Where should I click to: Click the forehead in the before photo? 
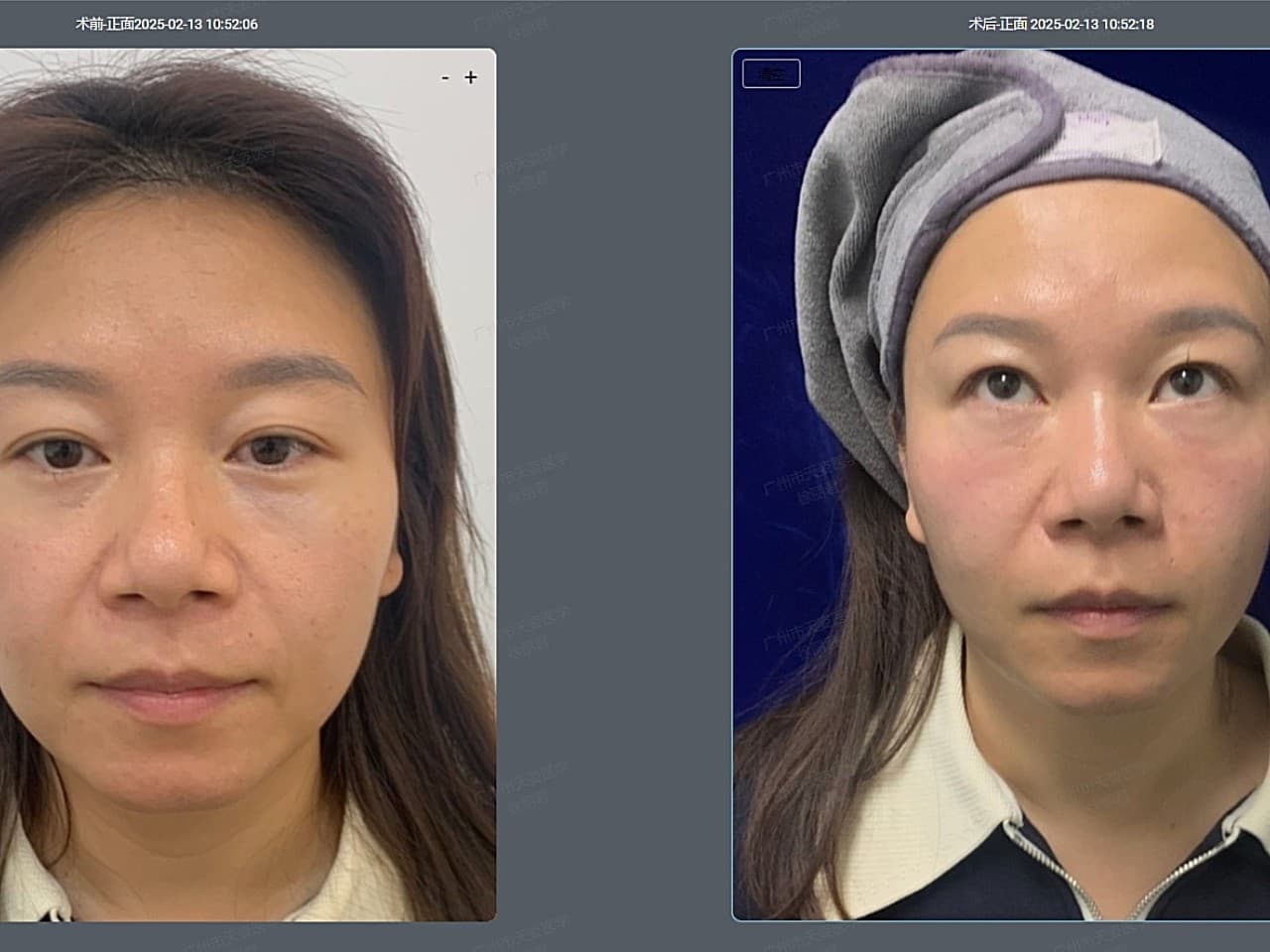pyautogui.click(x=189, y=258)
